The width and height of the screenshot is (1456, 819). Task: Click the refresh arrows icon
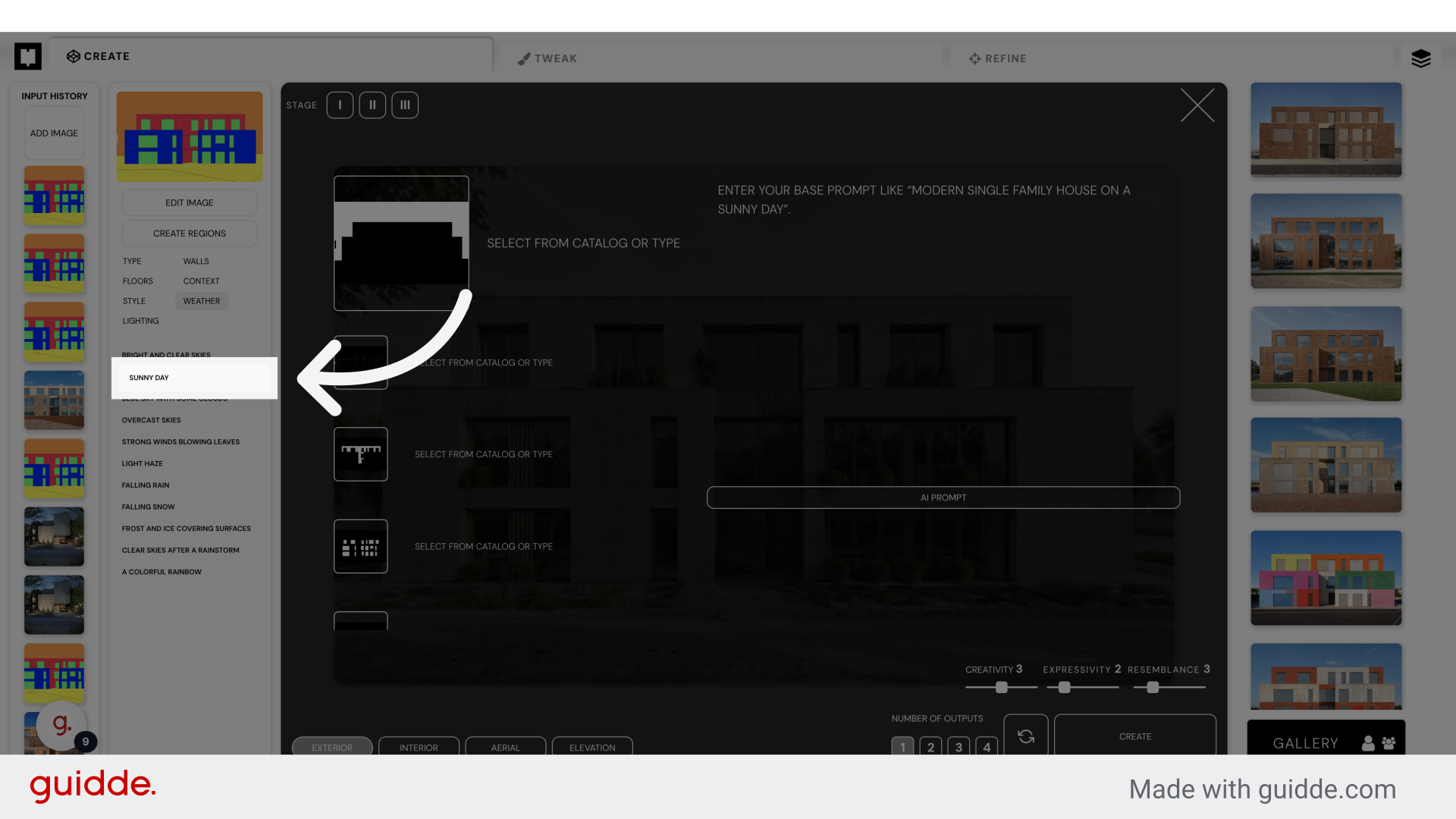tap(1026, 736)
